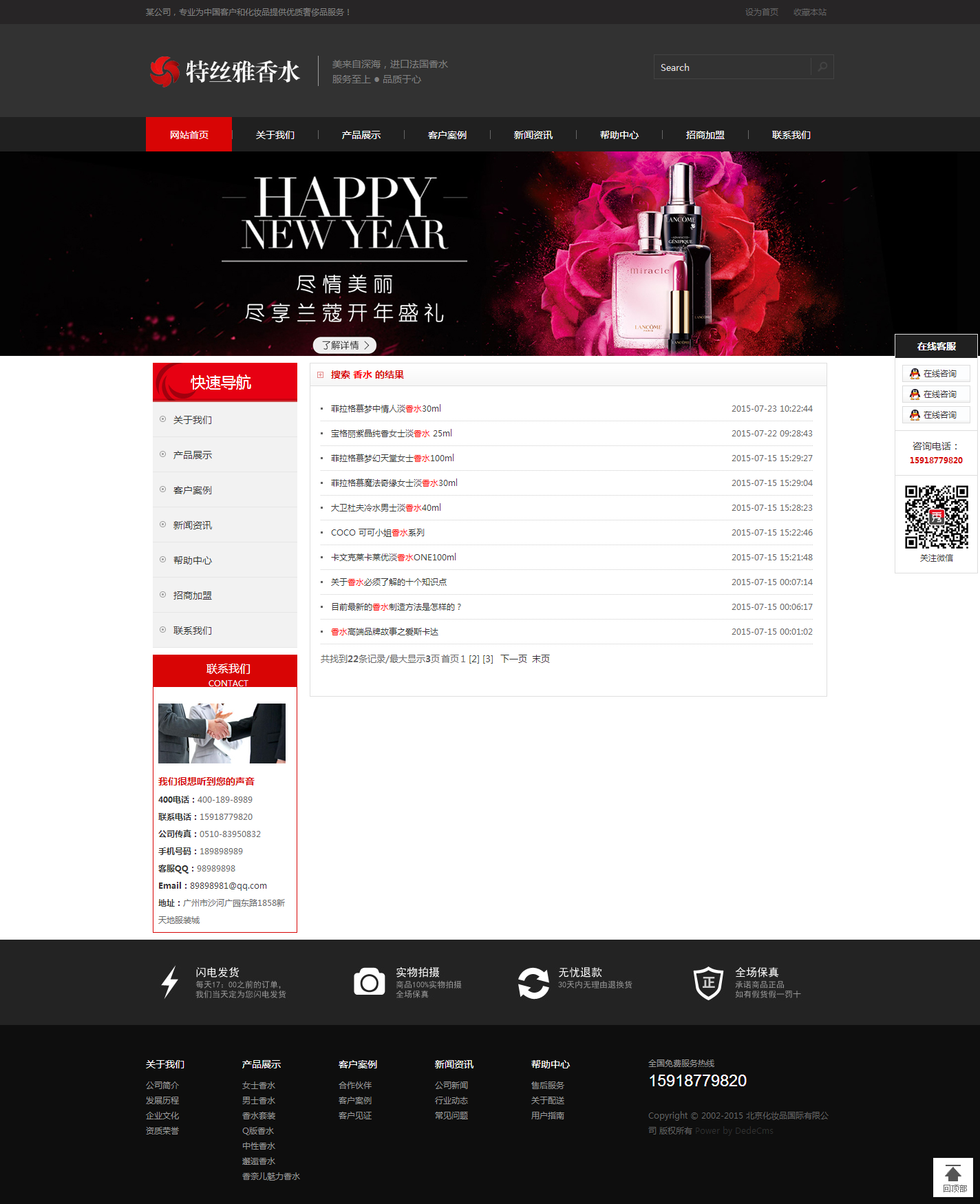Click footer link 合作伙伴
Image resolution: width=980 pixels, height=1204 pixels.
click(x=355, y=1086)
